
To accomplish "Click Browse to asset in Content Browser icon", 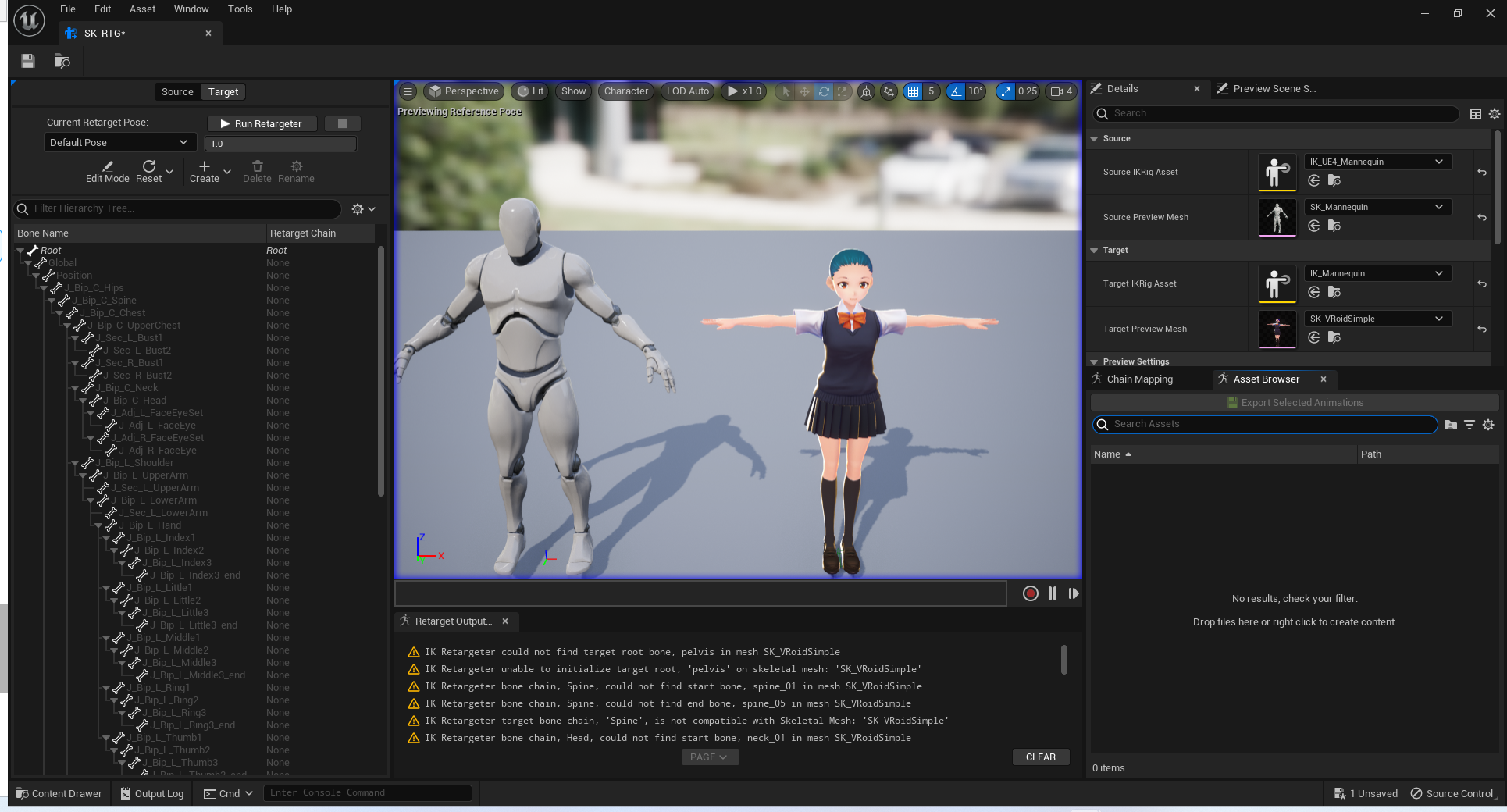I will click(x=62, y=61).
